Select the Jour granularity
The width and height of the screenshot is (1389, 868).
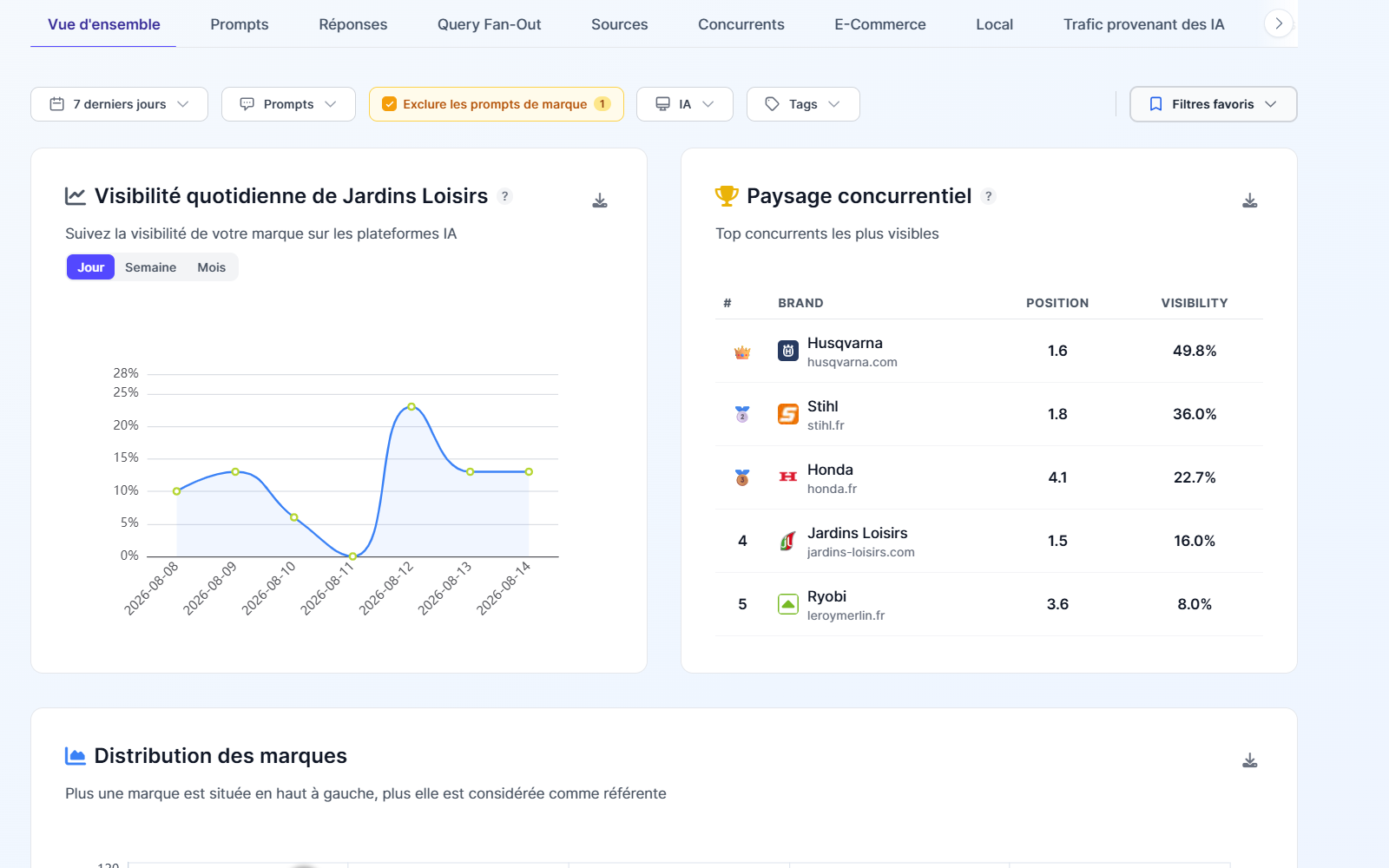[90, 267]
